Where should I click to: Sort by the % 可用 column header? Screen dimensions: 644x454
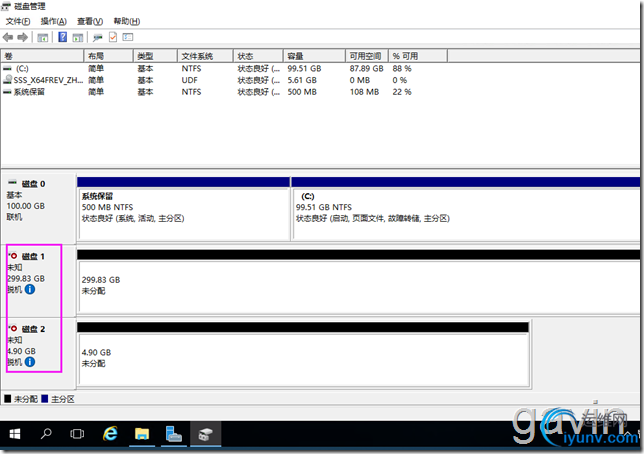tap(418, 56)
